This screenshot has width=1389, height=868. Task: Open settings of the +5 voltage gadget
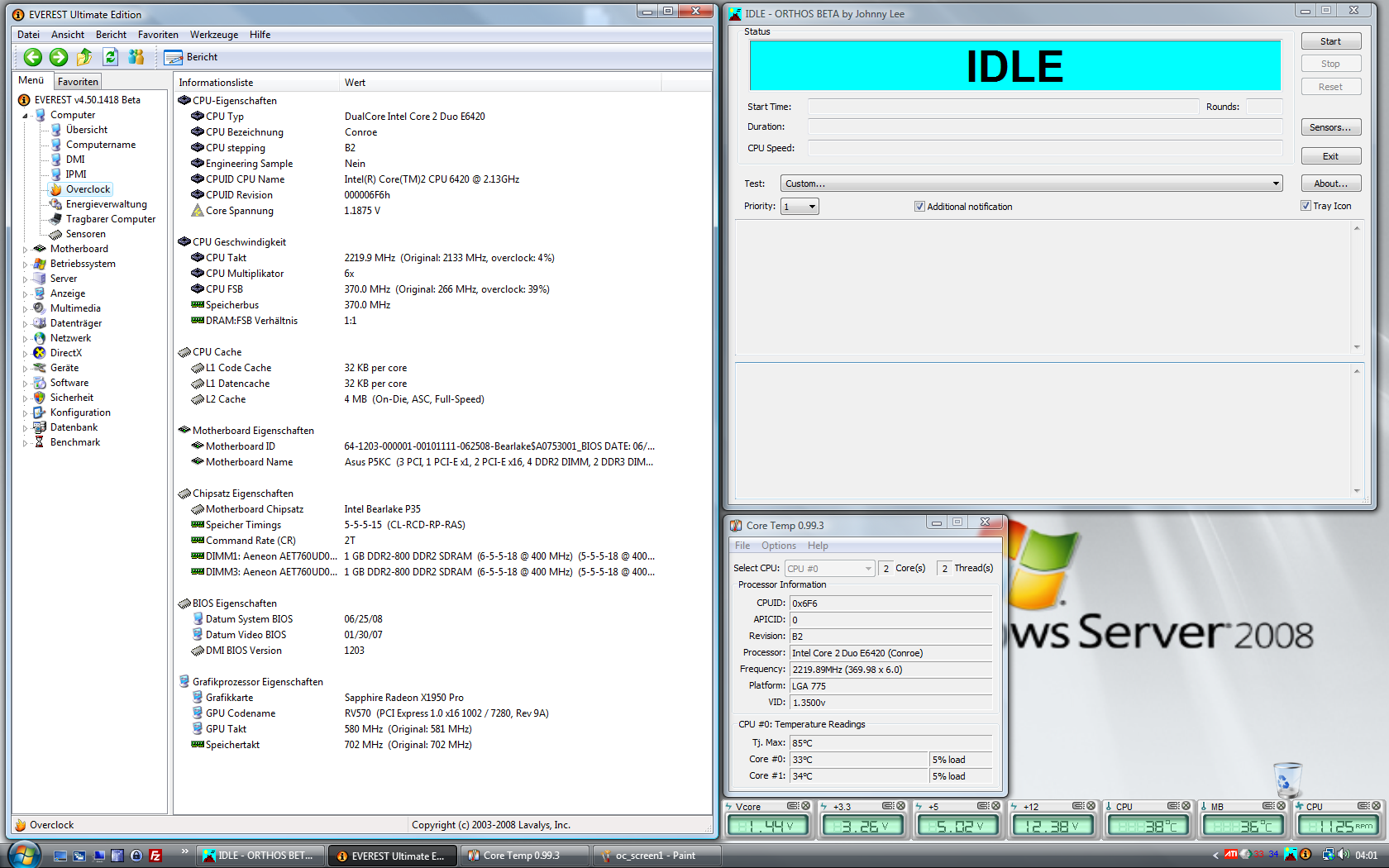pyautogui.click(x=983, y=806)
